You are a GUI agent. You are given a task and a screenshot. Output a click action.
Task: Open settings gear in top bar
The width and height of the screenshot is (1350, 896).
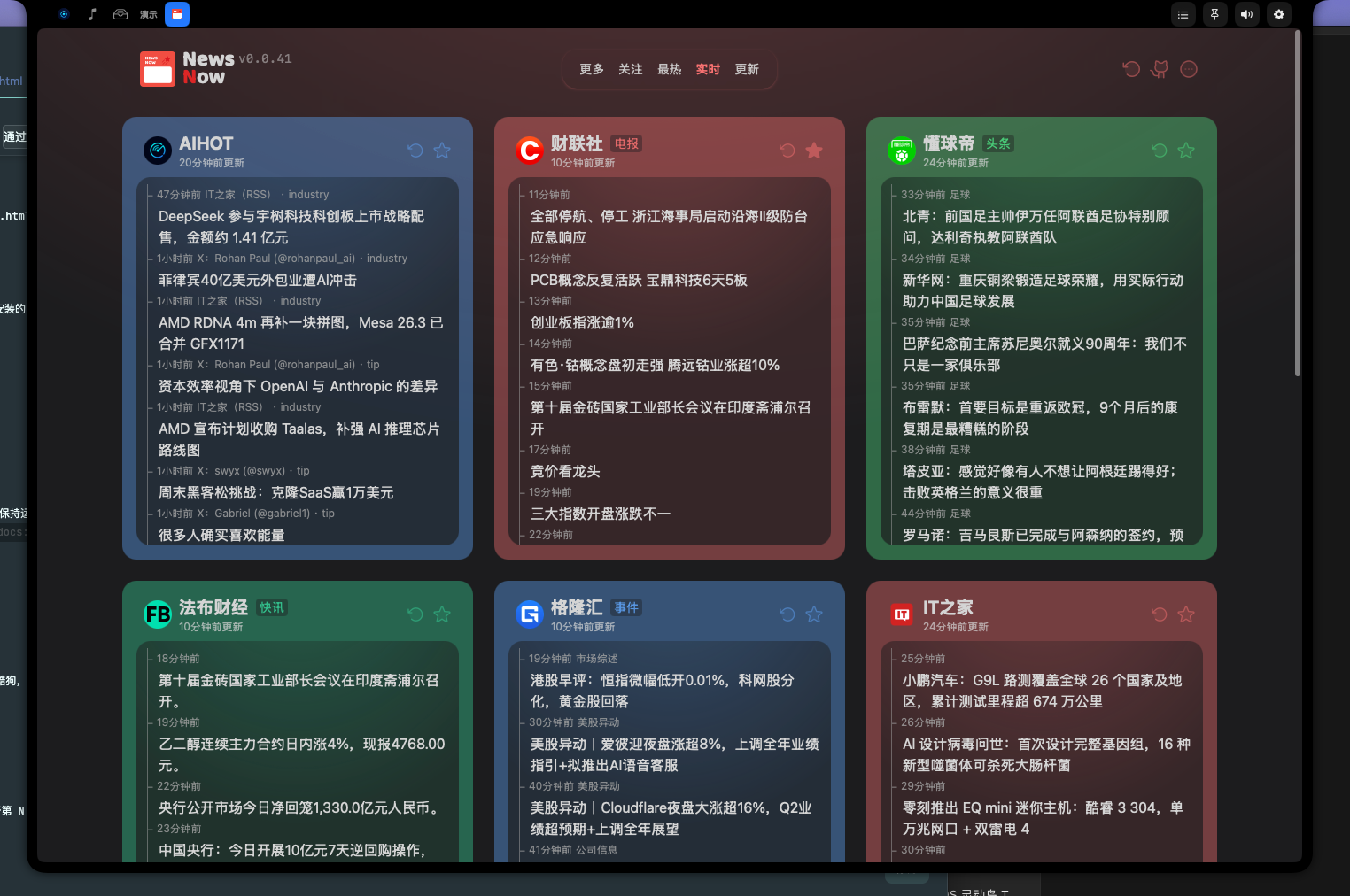coord(1278,14)
